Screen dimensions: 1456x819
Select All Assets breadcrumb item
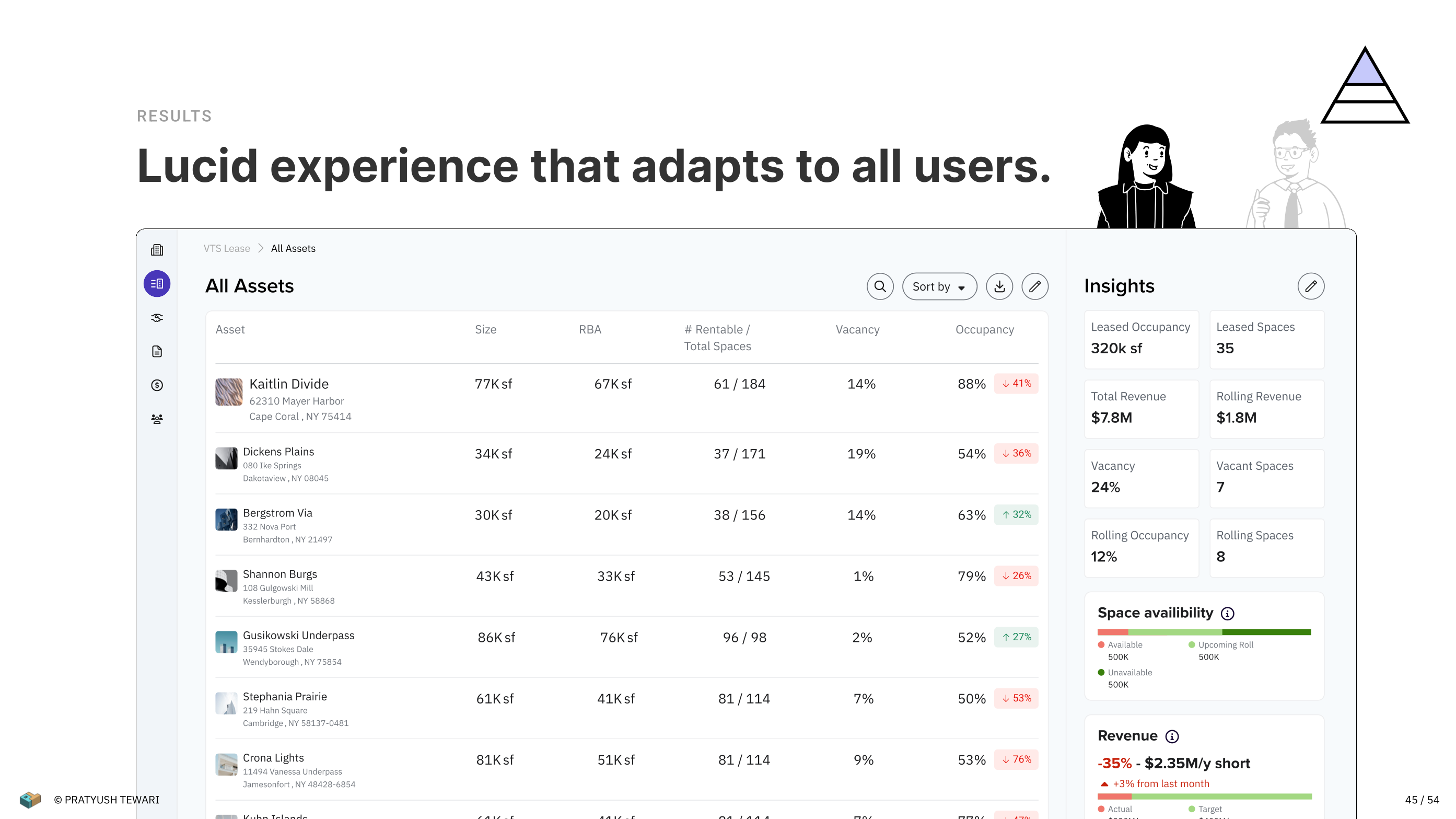(x=293, y=248)
